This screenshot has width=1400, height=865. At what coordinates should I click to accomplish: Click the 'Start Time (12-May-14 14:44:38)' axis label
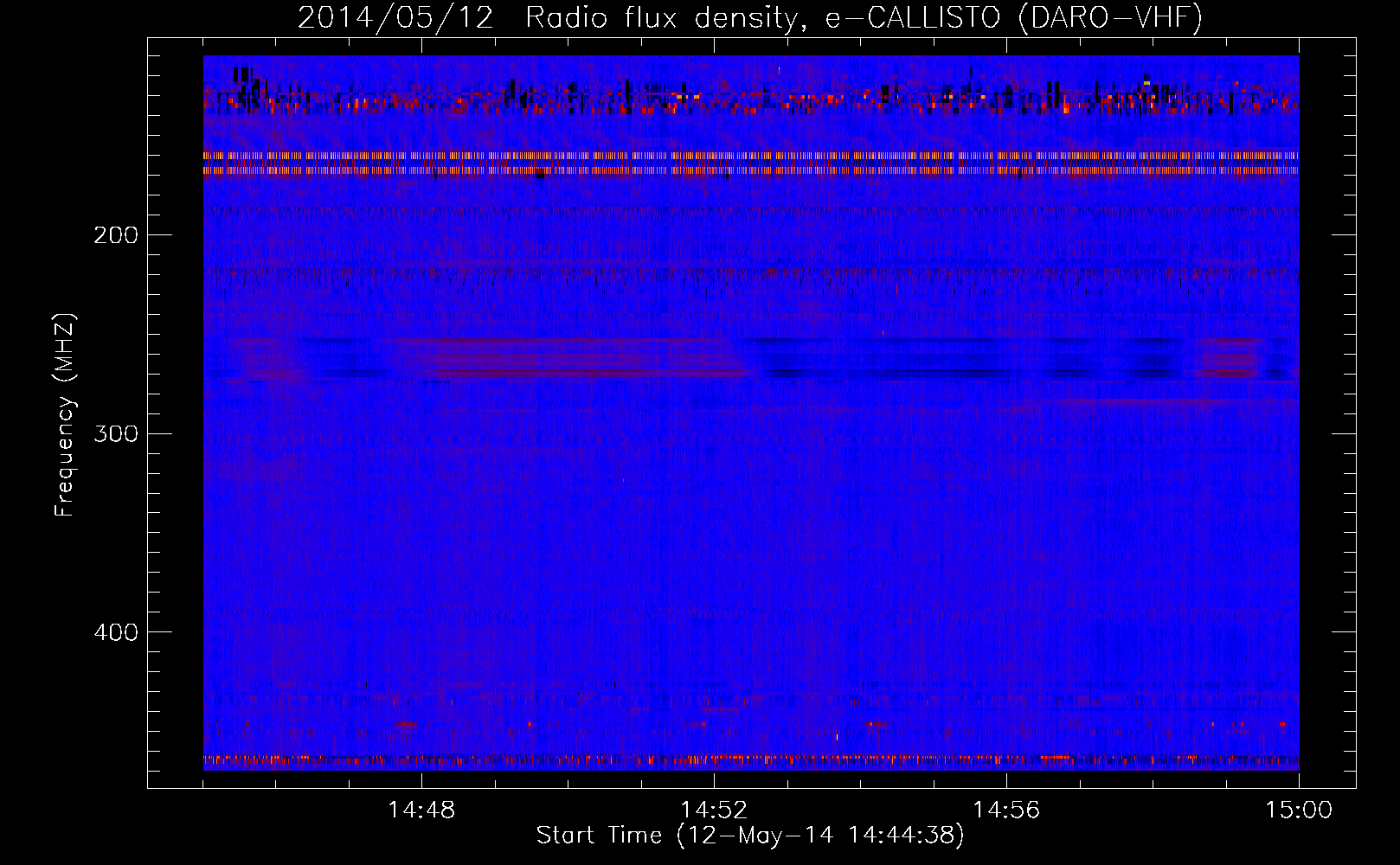[750, 836]
